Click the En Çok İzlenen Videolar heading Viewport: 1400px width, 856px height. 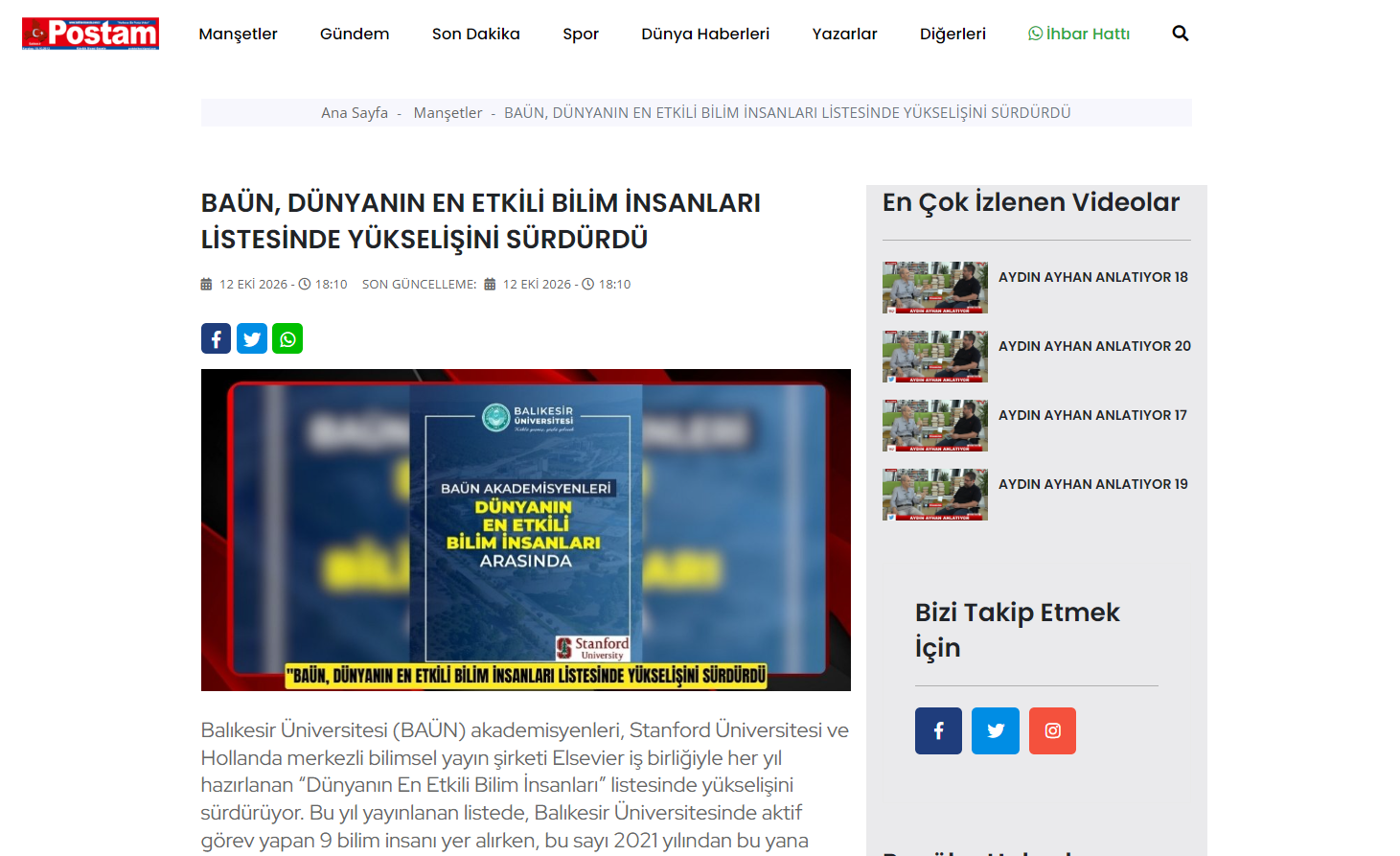tap(1031, 202)
